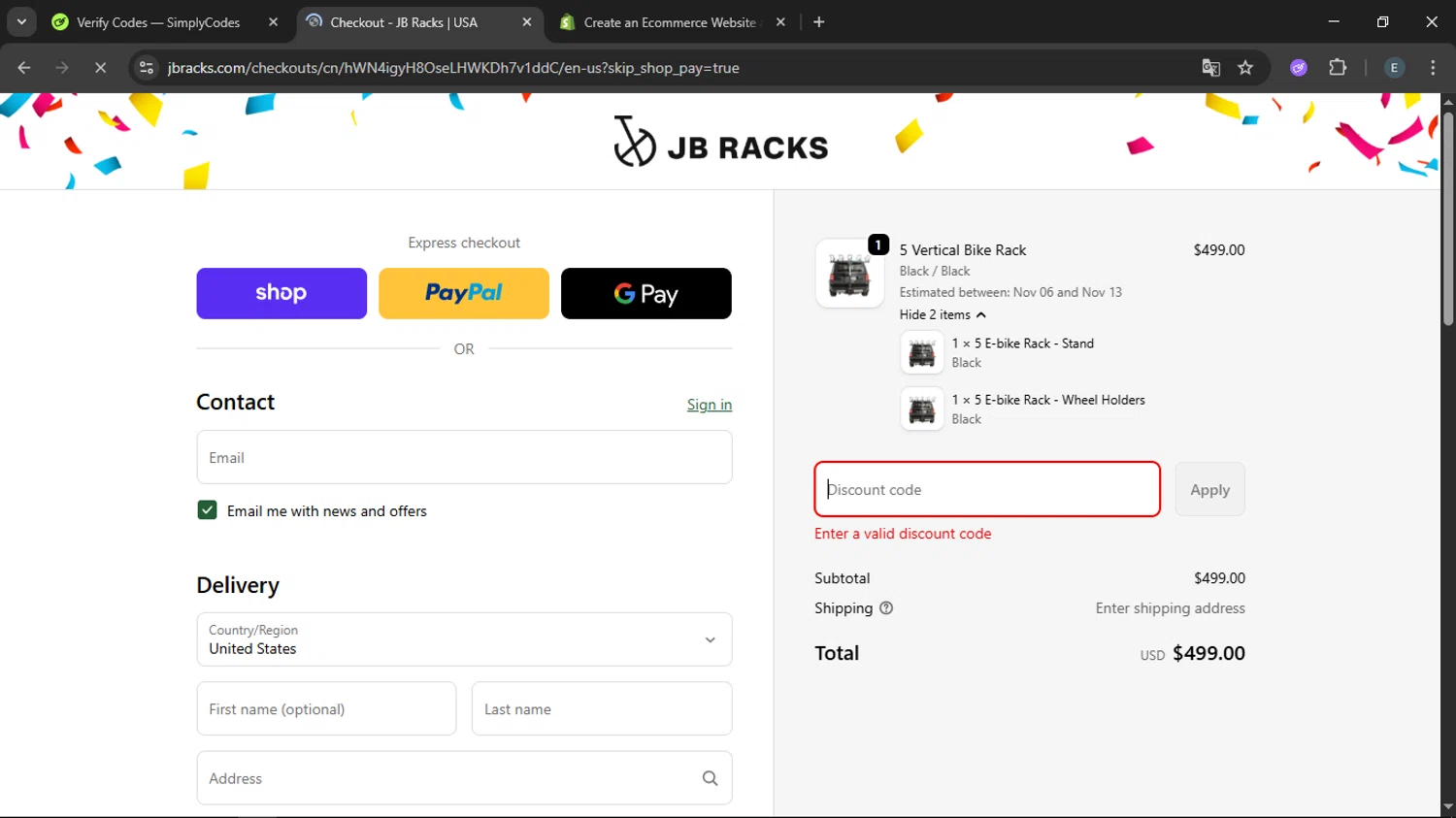Click the Sign in link

(x=710, y=405)
